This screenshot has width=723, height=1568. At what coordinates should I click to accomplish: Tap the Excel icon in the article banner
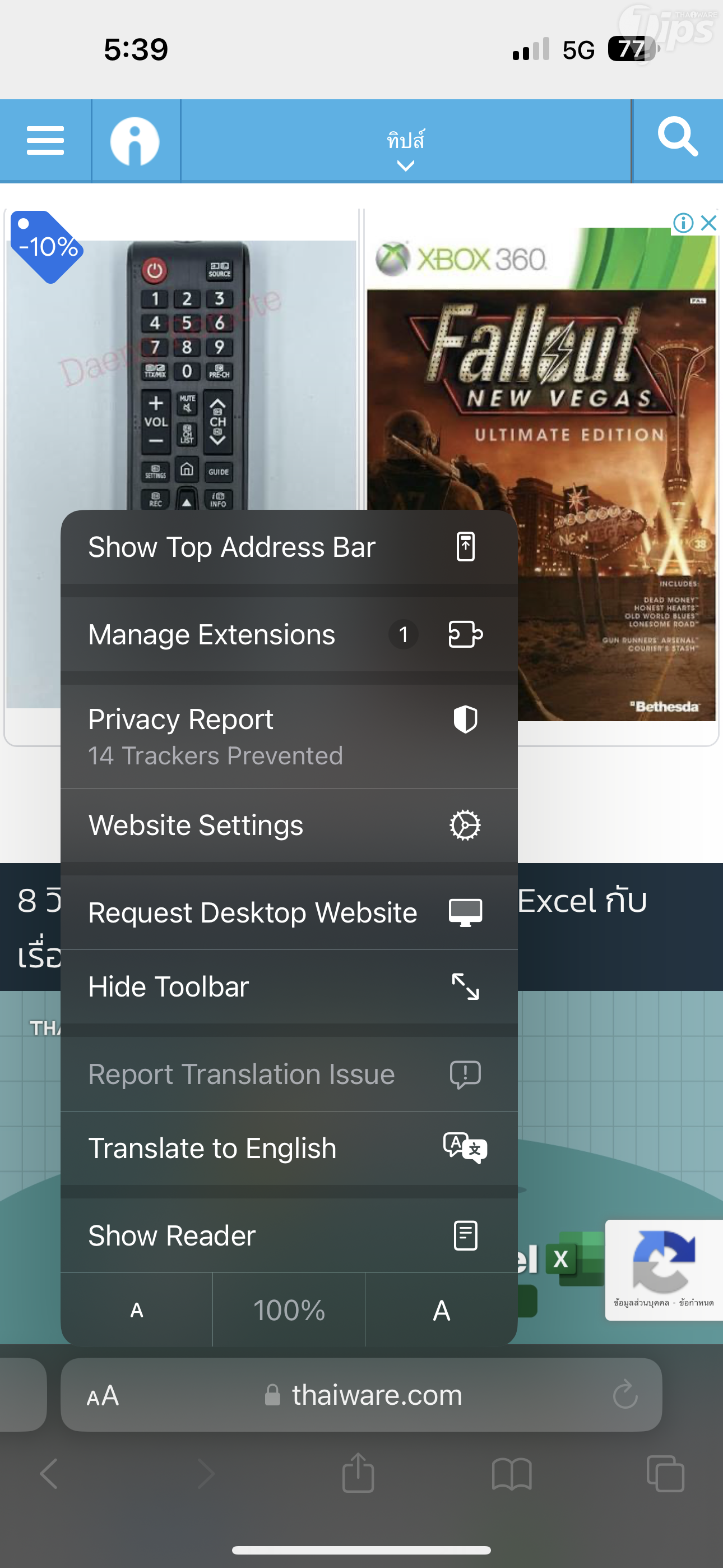pos(576,1259)
